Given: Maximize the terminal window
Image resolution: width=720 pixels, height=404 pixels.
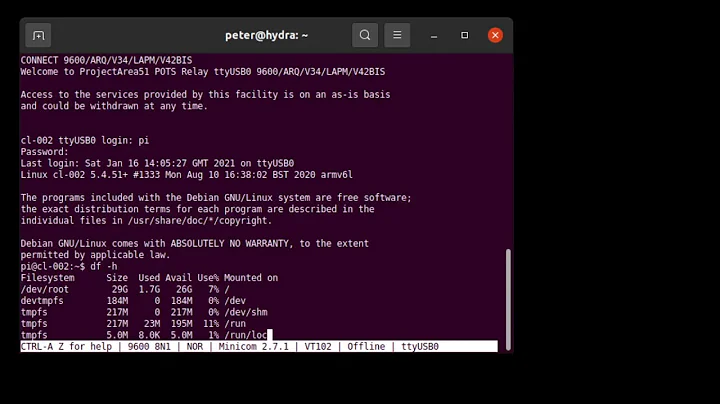Looking at the screenshot, I should (x=465, y=35).
